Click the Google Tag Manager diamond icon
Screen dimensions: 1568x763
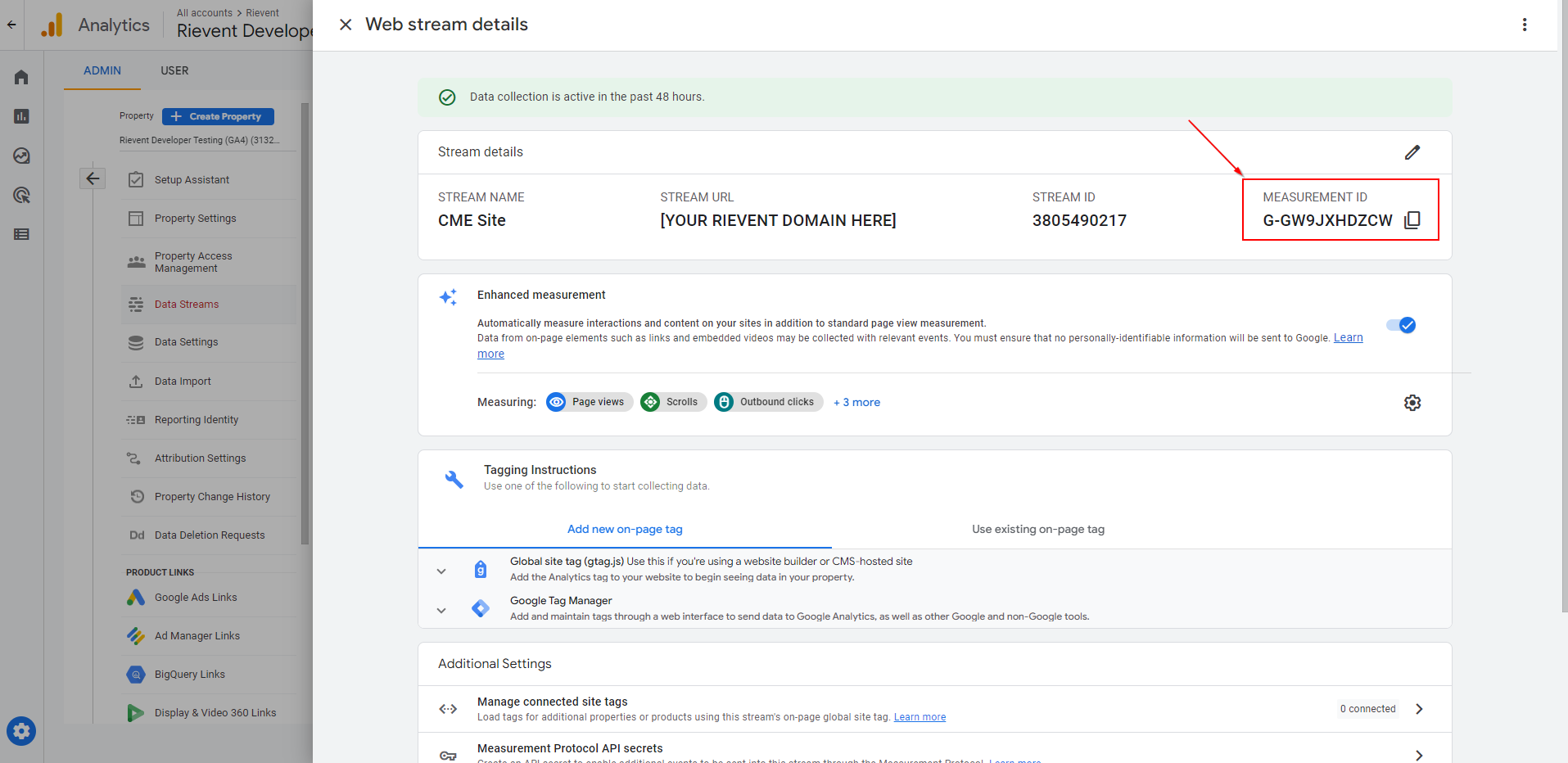pos(481,608)
